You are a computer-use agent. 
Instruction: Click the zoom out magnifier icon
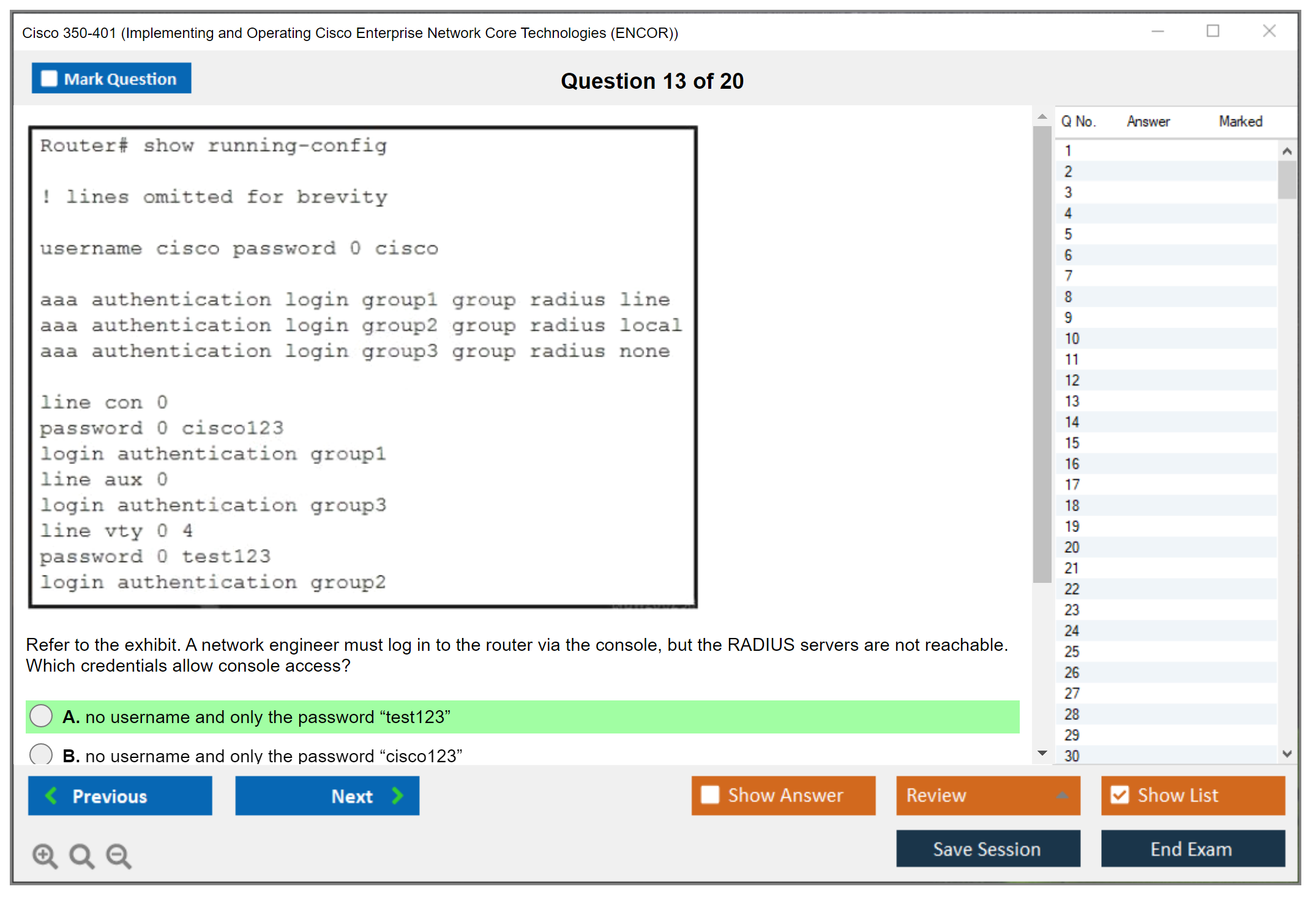[x=119, y=855]
